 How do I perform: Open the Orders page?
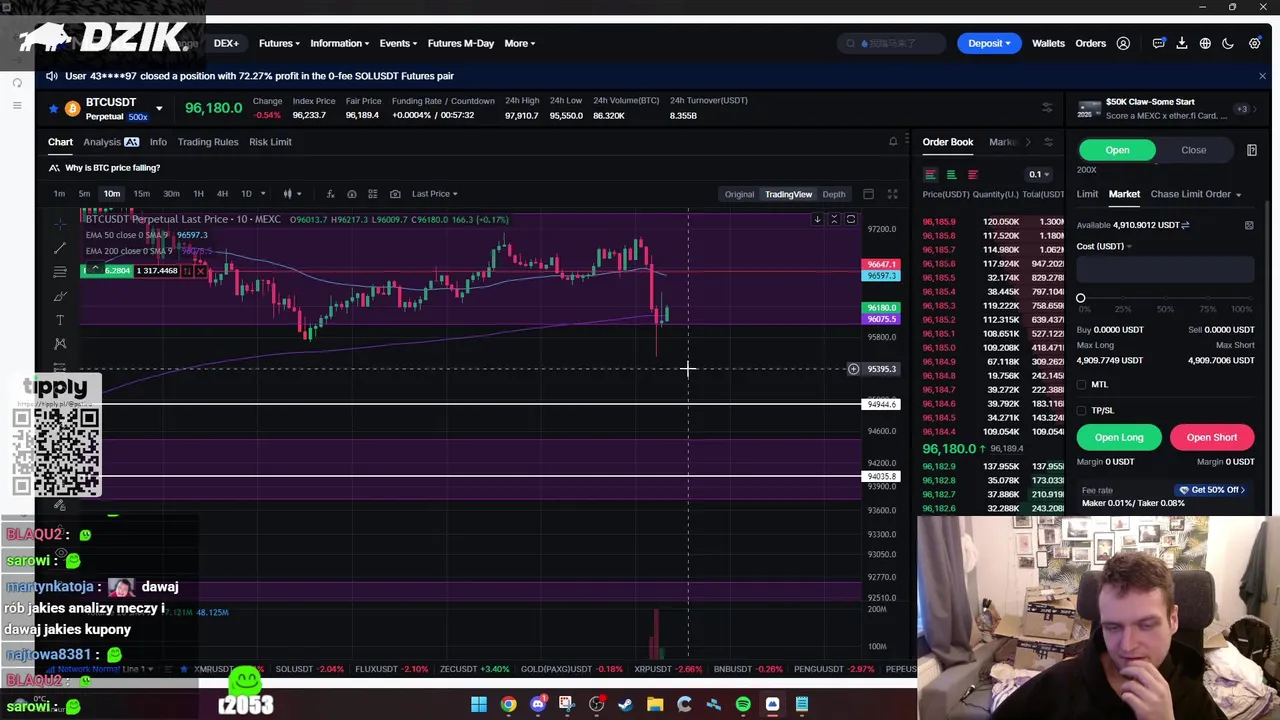[1090, 43]
